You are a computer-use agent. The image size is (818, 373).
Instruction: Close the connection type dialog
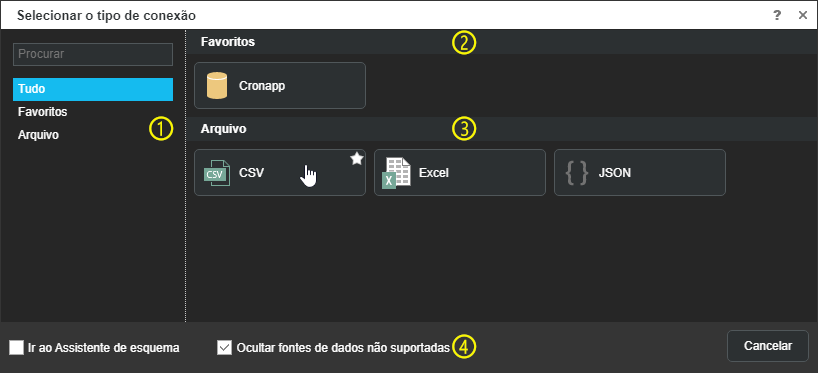(803, 15)
